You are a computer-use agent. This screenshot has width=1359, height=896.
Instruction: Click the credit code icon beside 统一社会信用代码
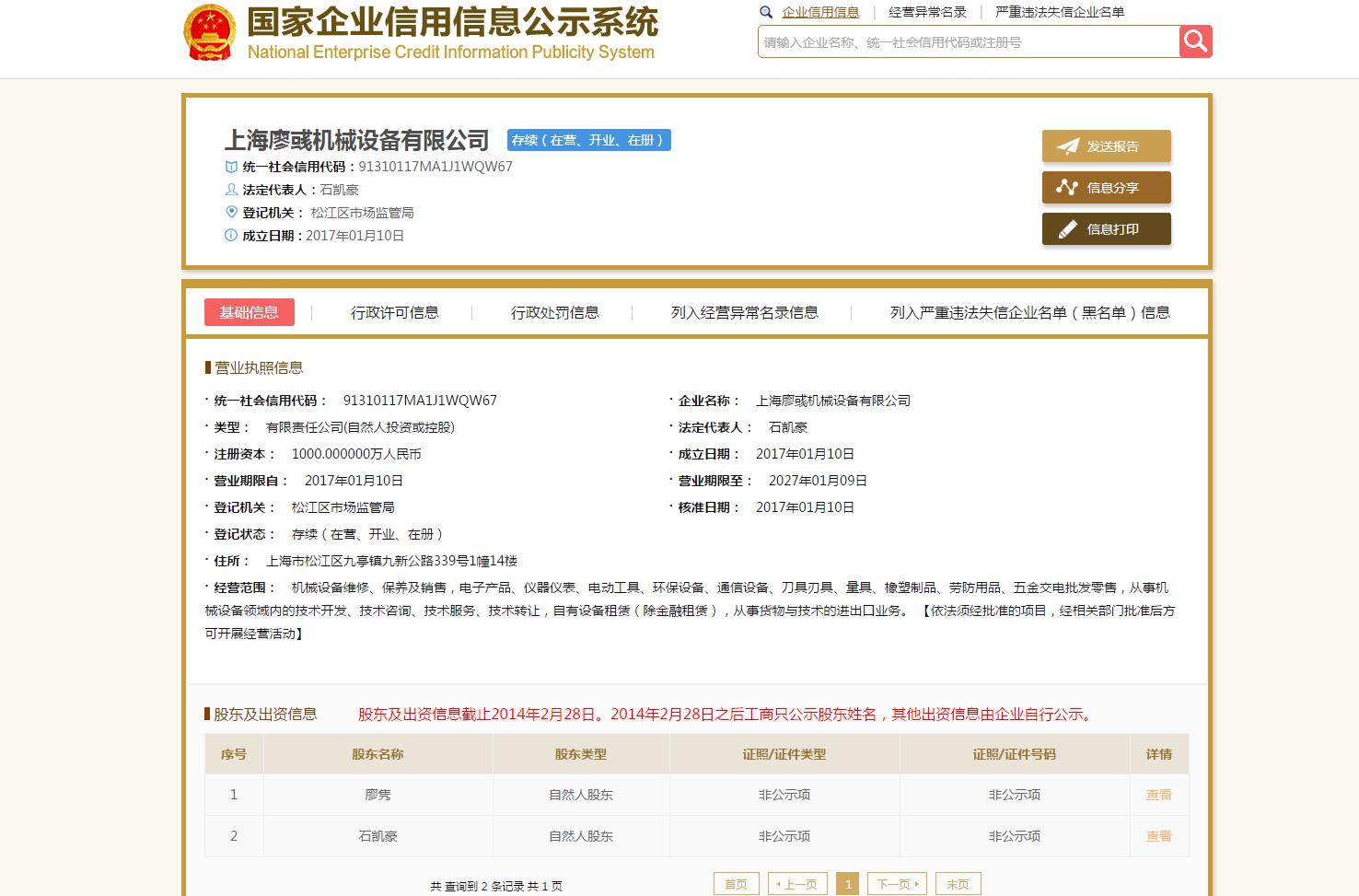coord(231,167)
